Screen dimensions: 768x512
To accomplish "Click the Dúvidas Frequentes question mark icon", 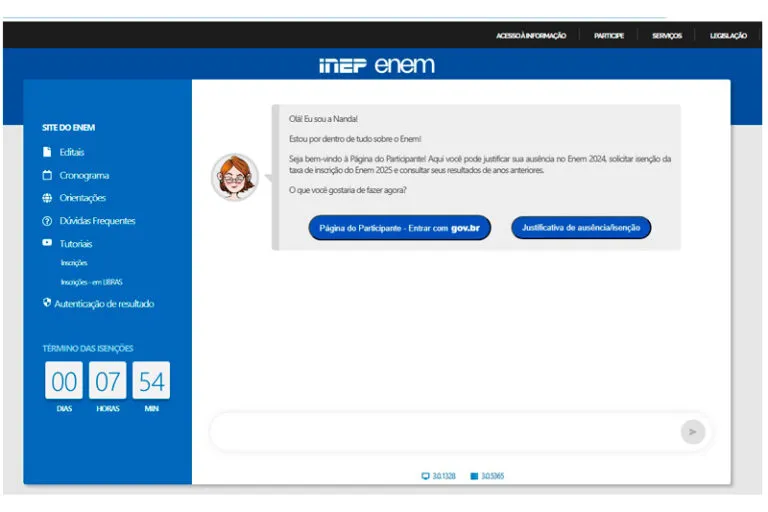I will tap(47, 221).
